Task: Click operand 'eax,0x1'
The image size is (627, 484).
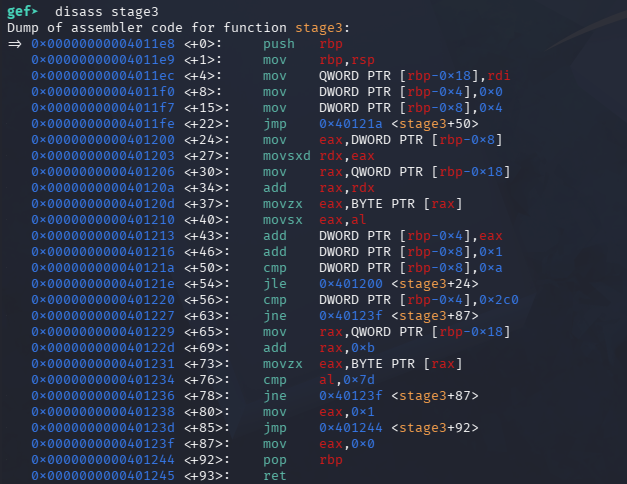Action: point(347,412)
